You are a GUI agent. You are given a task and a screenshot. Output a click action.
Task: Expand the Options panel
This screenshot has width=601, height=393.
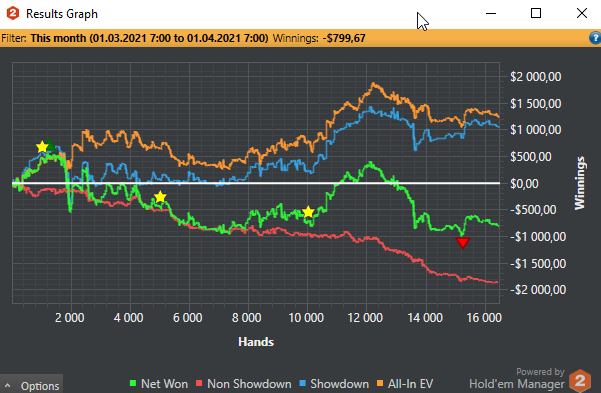click(x=32, y=385)
